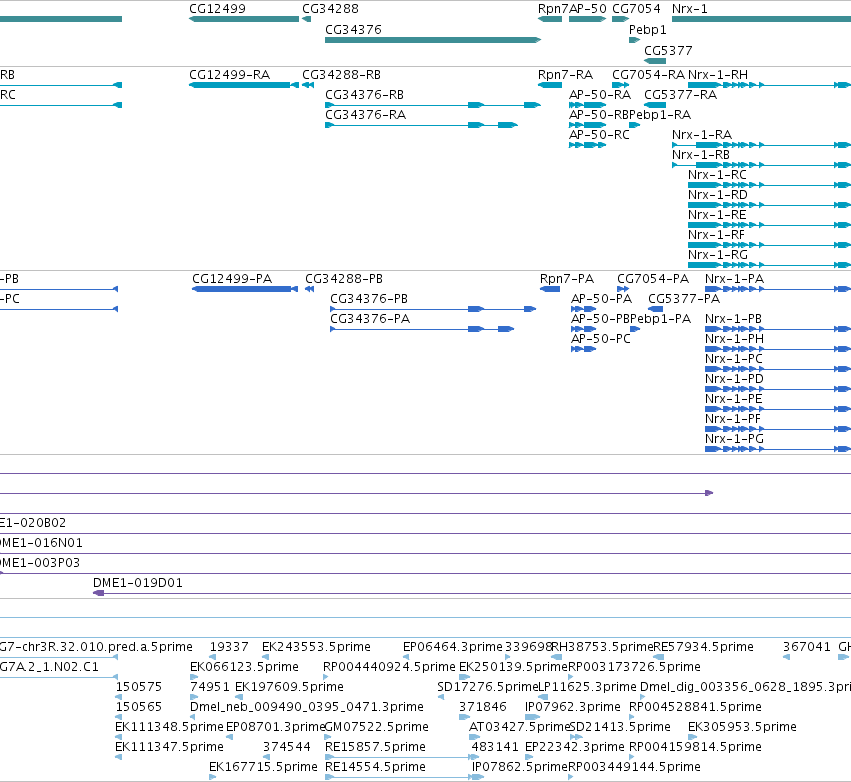Select the Nrx-1-PD protein label
Viewport: 851px width, 782px height.
(734, 379)
